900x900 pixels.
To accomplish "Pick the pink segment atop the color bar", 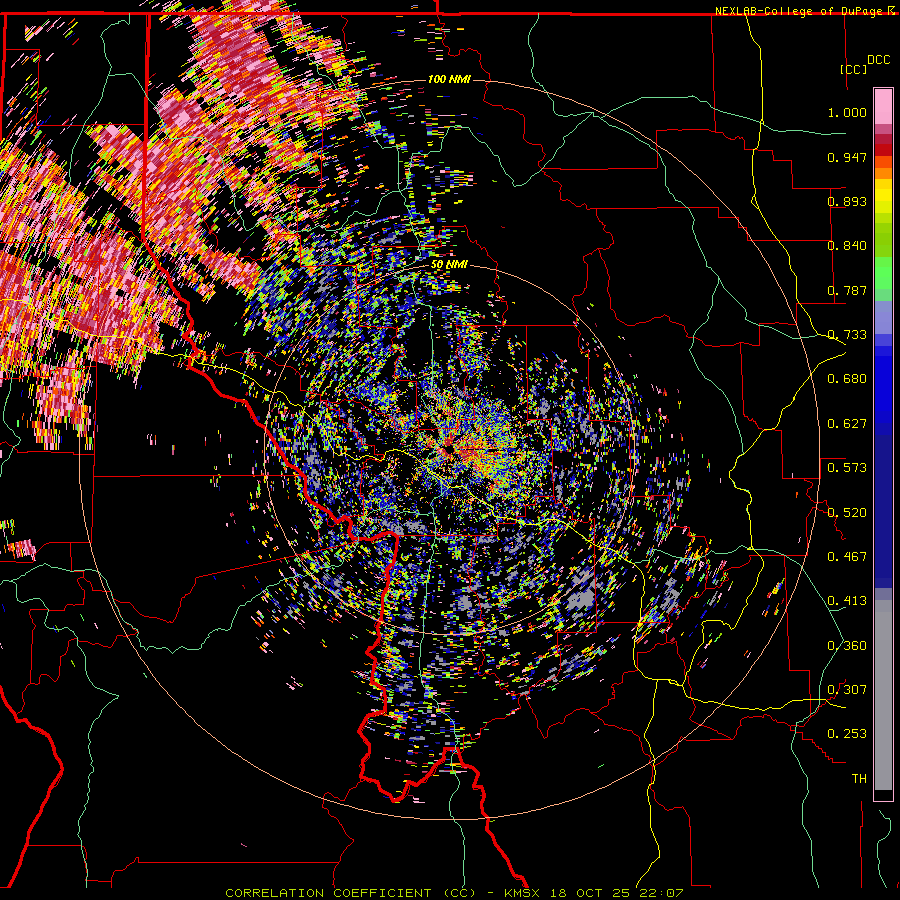I will click(x=883, y=106).
